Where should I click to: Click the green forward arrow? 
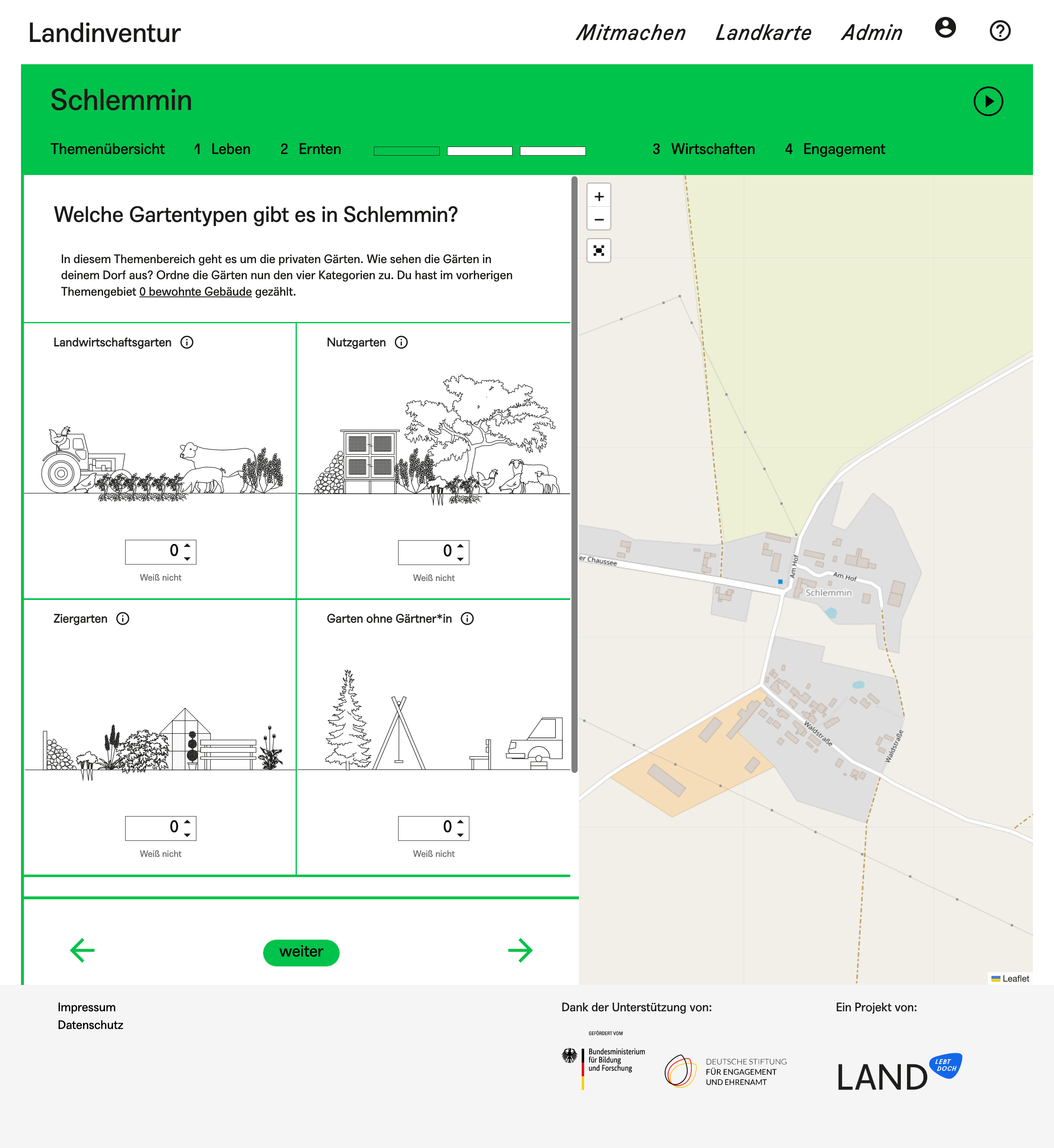tap(520, 950)
